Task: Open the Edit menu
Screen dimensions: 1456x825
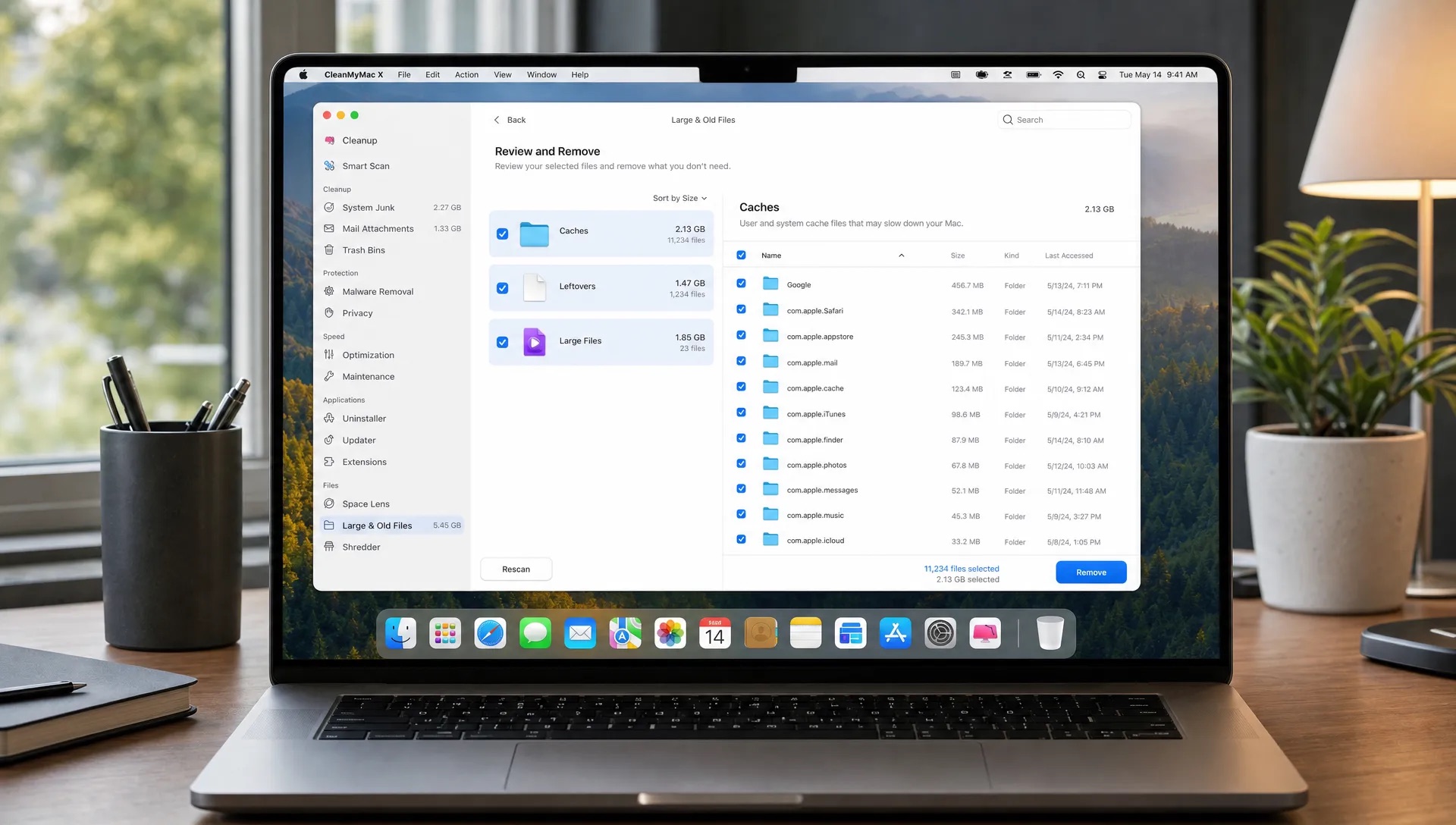Action: 432,75
